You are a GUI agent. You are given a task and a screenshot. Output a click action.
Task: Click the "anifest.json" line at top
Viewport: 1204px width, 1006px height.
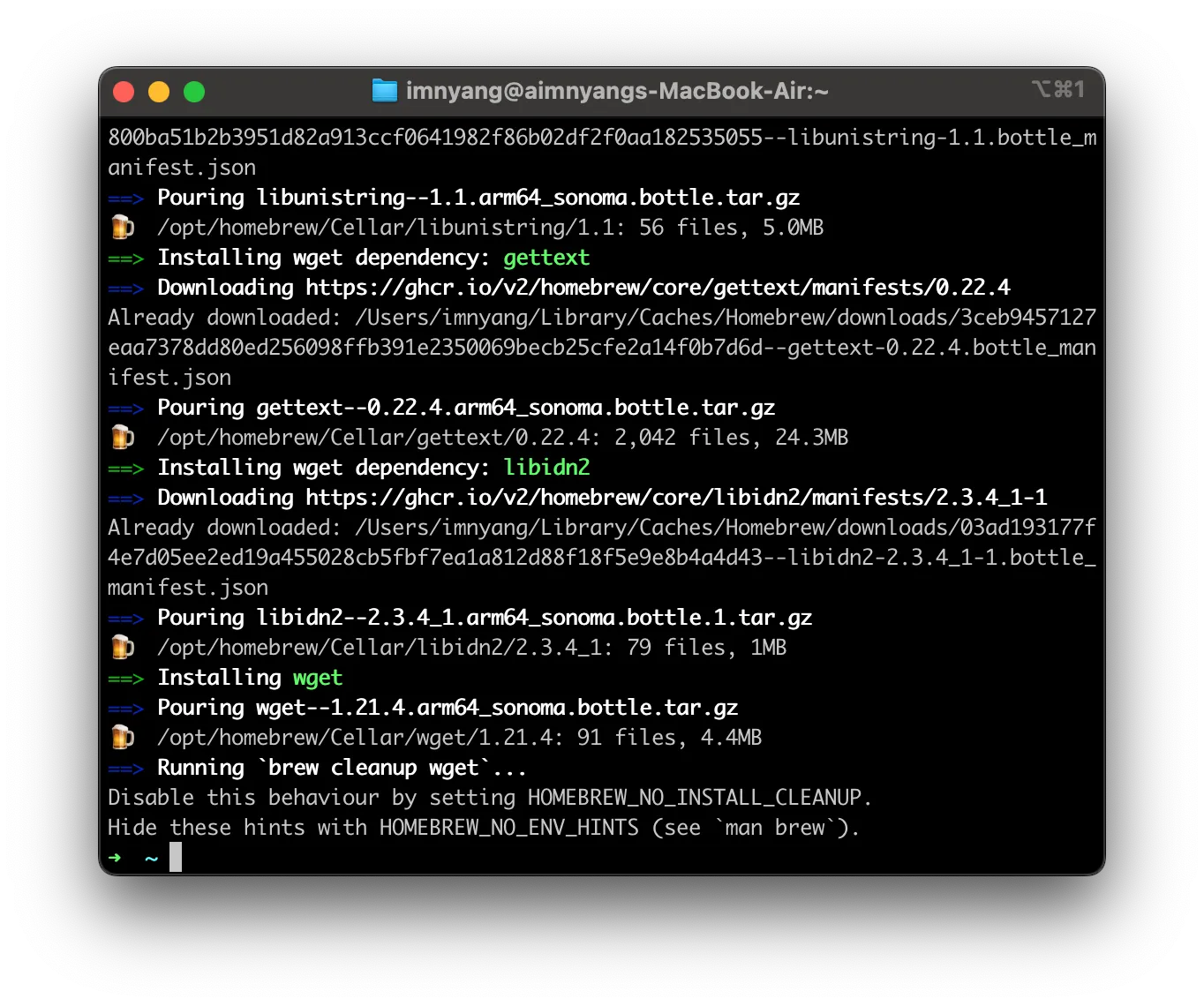point(182,168)
